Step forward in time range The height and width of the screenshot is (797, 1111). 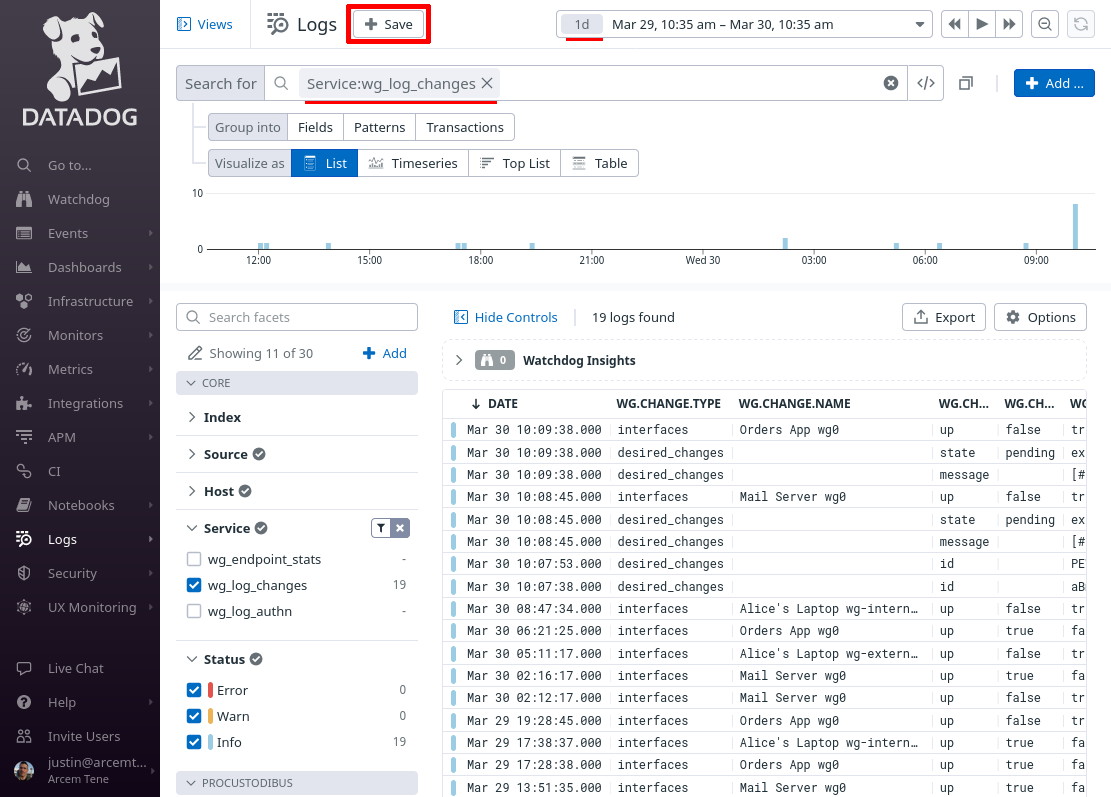pos(1009,24)
